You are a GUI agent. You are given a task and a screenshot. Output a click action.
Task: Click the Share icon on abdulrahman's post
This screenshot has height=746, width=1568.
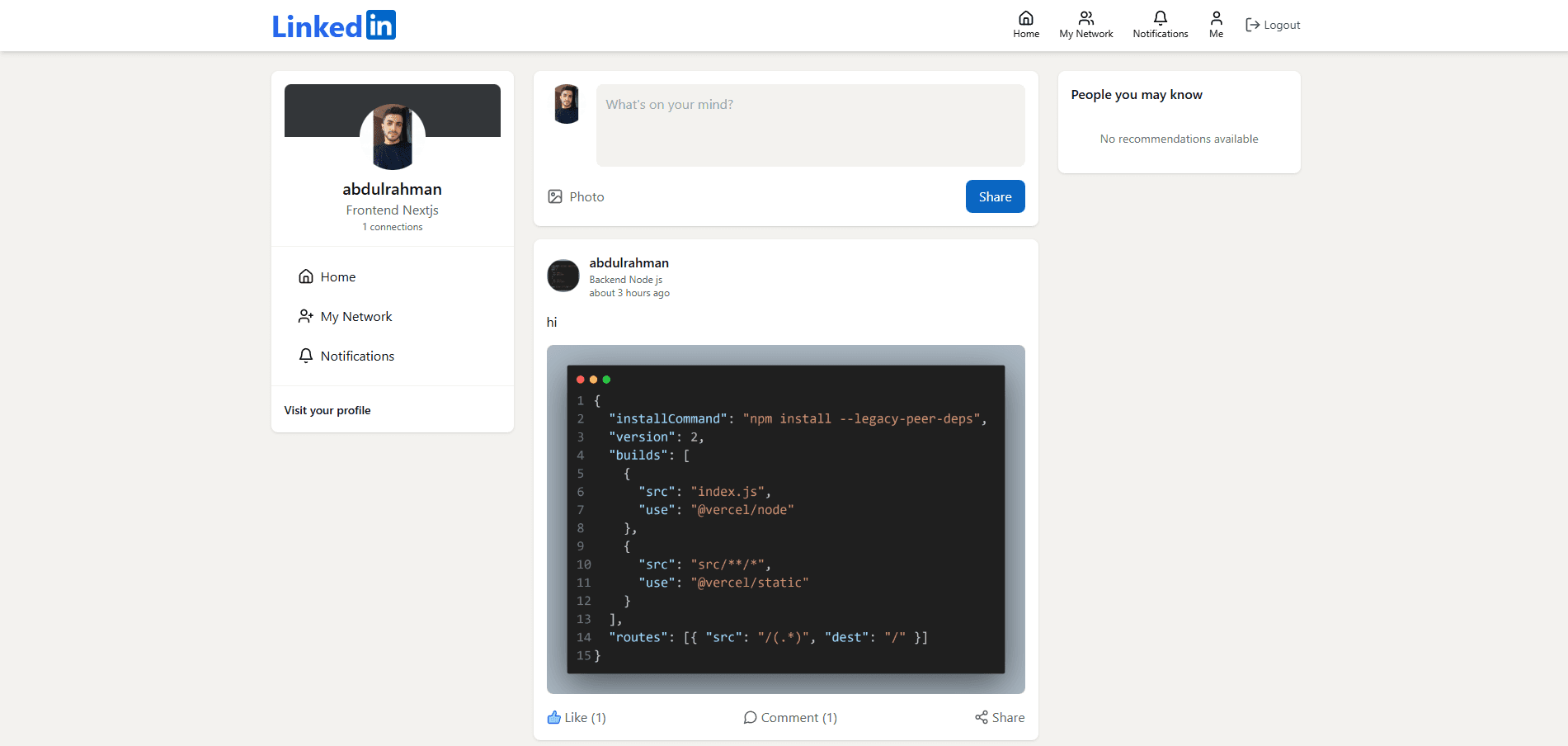tap(982, 717)
